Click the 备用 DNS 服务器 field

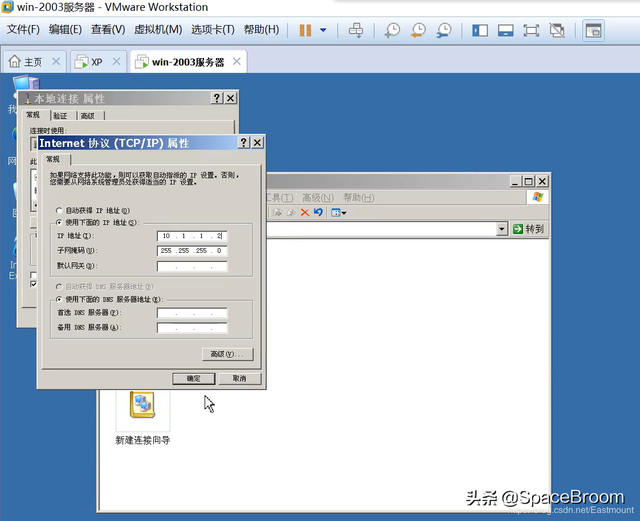coord(192,328)
